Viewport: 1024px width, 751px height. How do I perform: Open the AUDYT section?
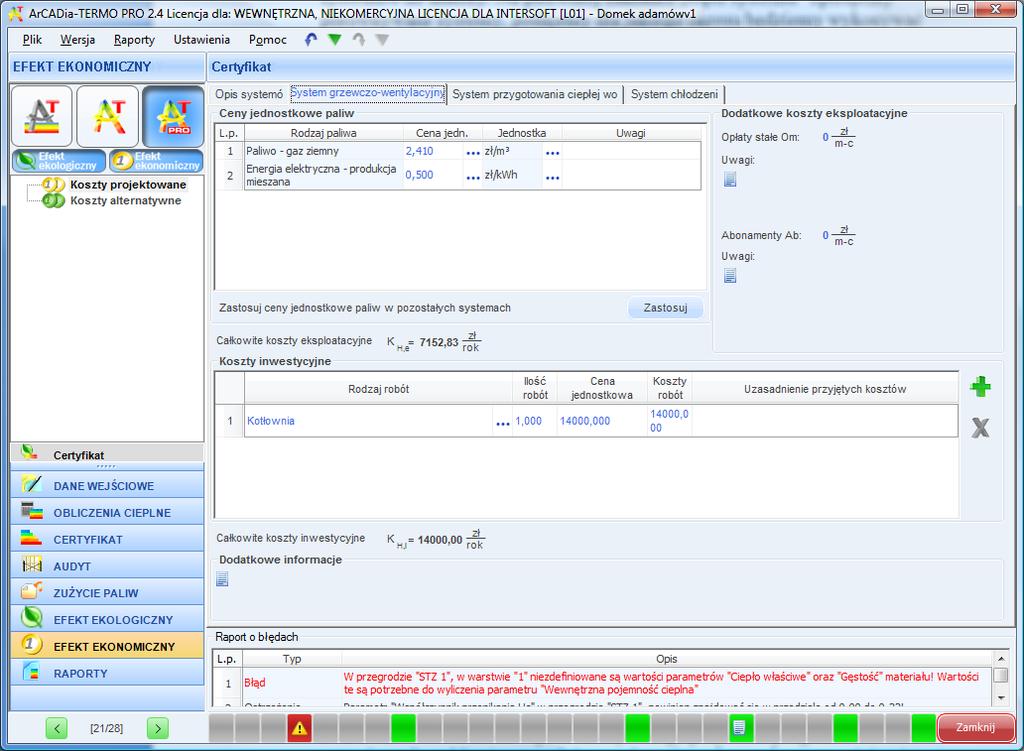point(107,566)
